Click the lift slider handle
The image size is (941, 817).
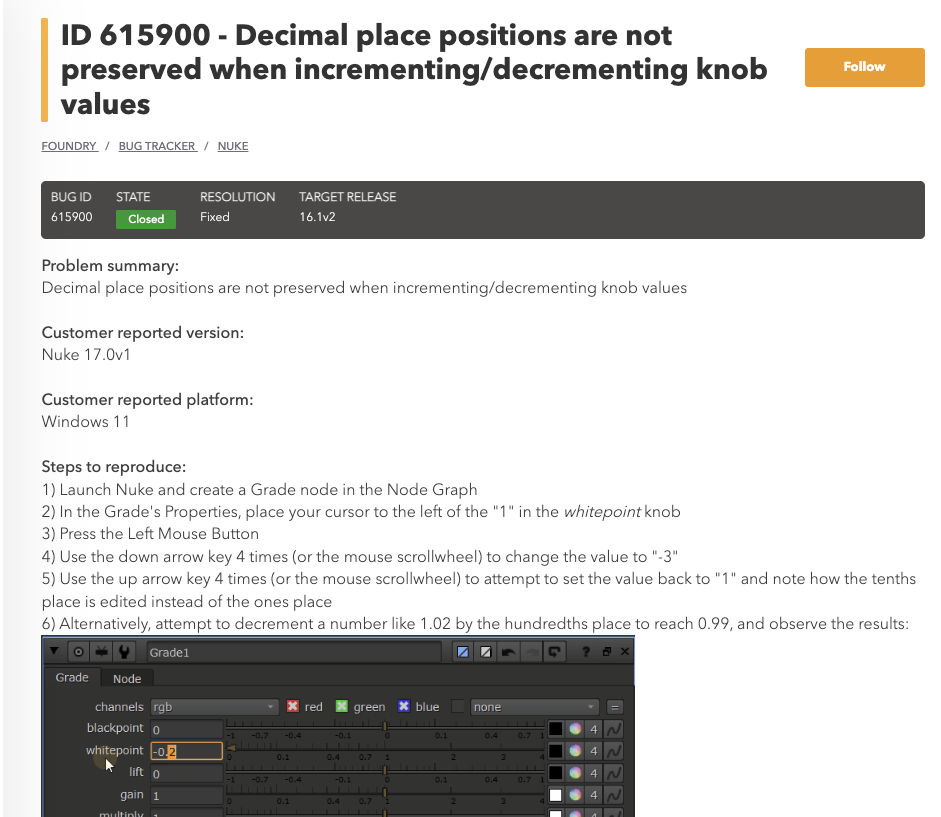click(385, 770)
